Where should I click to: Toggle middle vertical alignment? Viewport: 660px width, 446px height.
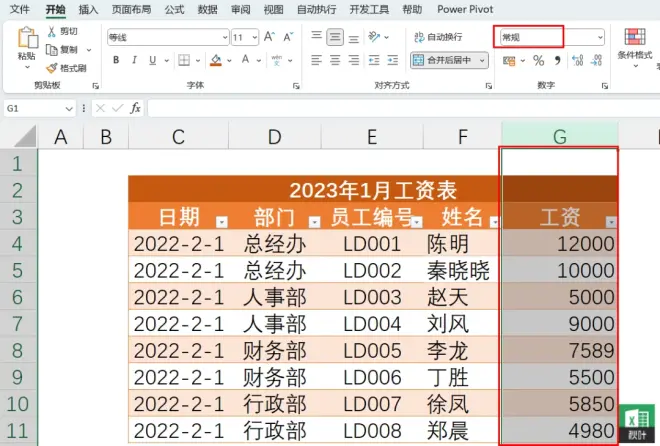point(335,37)
